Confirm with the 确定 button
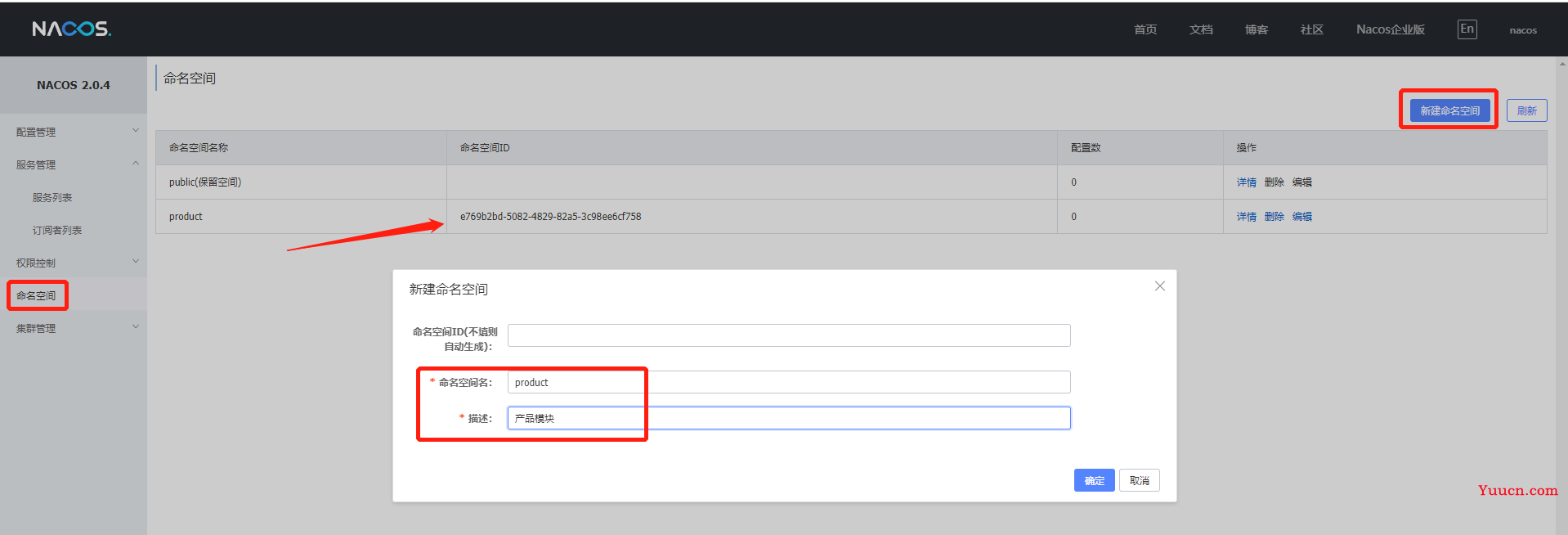Viewport: 1568px width, 535px height. click(1095, 480)
